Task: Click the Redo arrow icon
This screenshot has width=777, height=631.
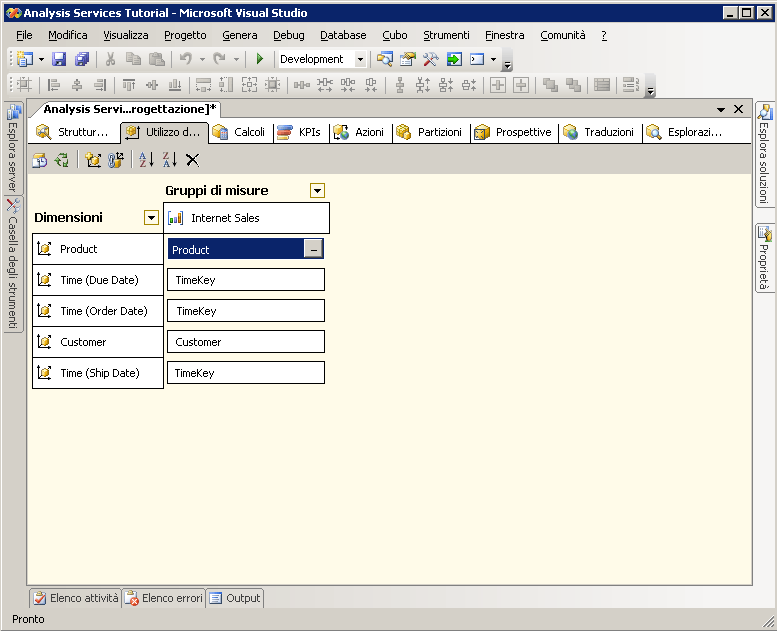Action: coord(220,59)
